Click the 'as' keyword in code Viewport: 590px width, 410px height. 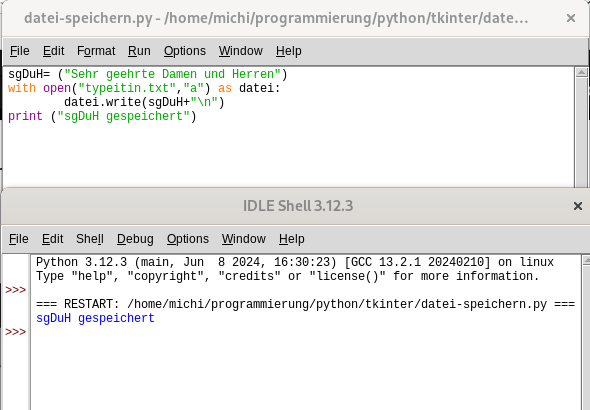click(225, 88)
